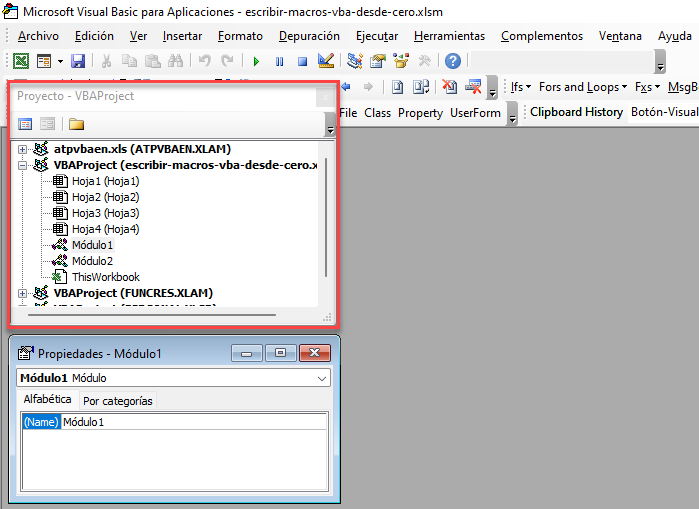The image size is (699, 509).
Task: Open the Depuración menu
Action: [x=309, y=36]
